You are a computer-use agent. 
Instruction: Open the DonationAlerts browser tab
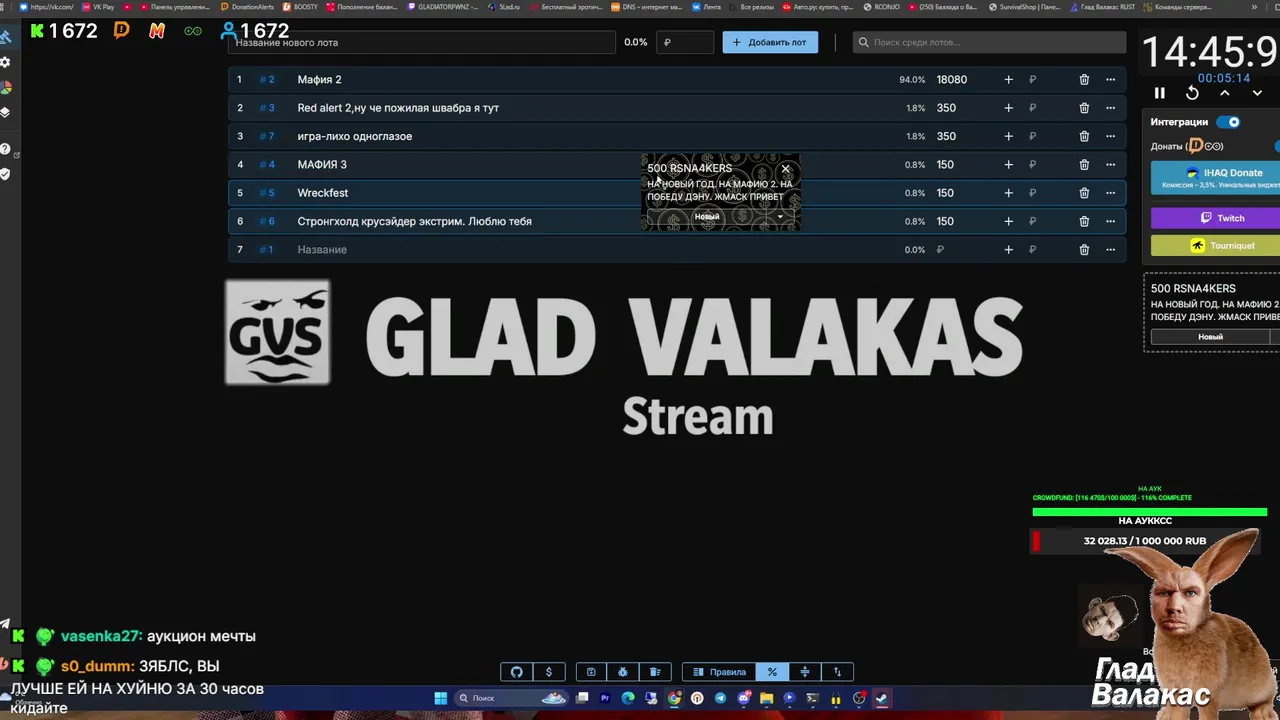click(x=247, y=7)
